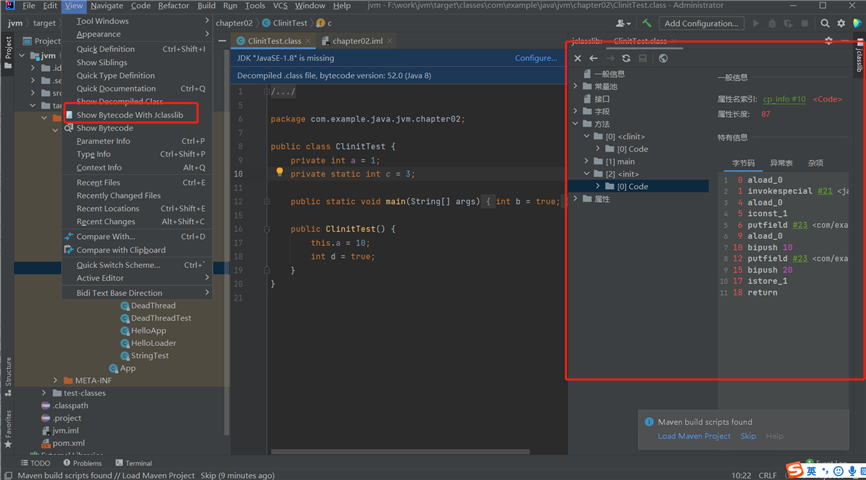Image resolution: width=866 pixels, height=480 pixels.
Task: Switch to chapter02.iml editor tab
Action: 357,41
